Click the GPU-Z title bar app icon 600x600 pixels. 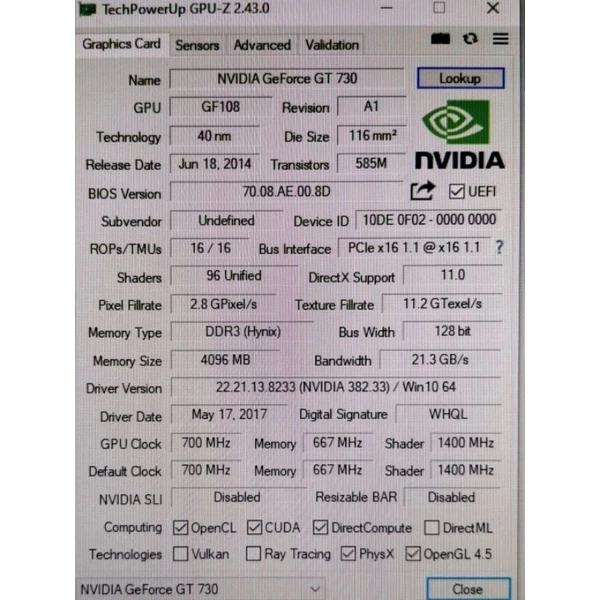[x=87, y=9]
